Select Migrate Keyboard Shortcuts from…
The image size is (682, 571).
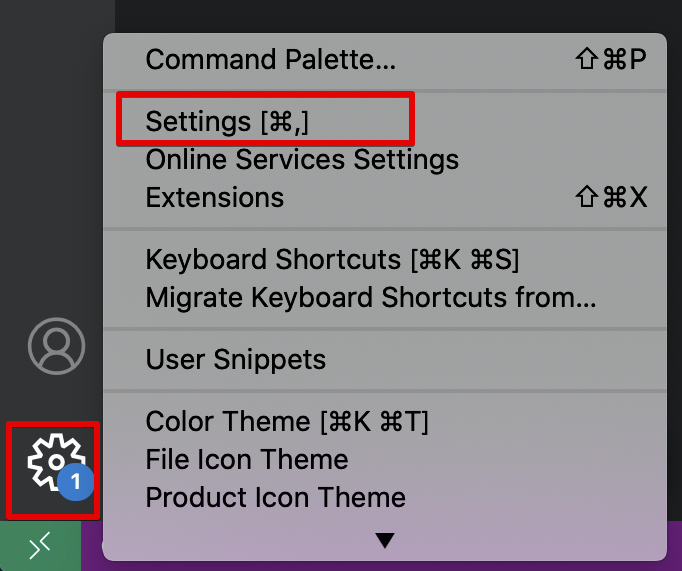(370, 298)
